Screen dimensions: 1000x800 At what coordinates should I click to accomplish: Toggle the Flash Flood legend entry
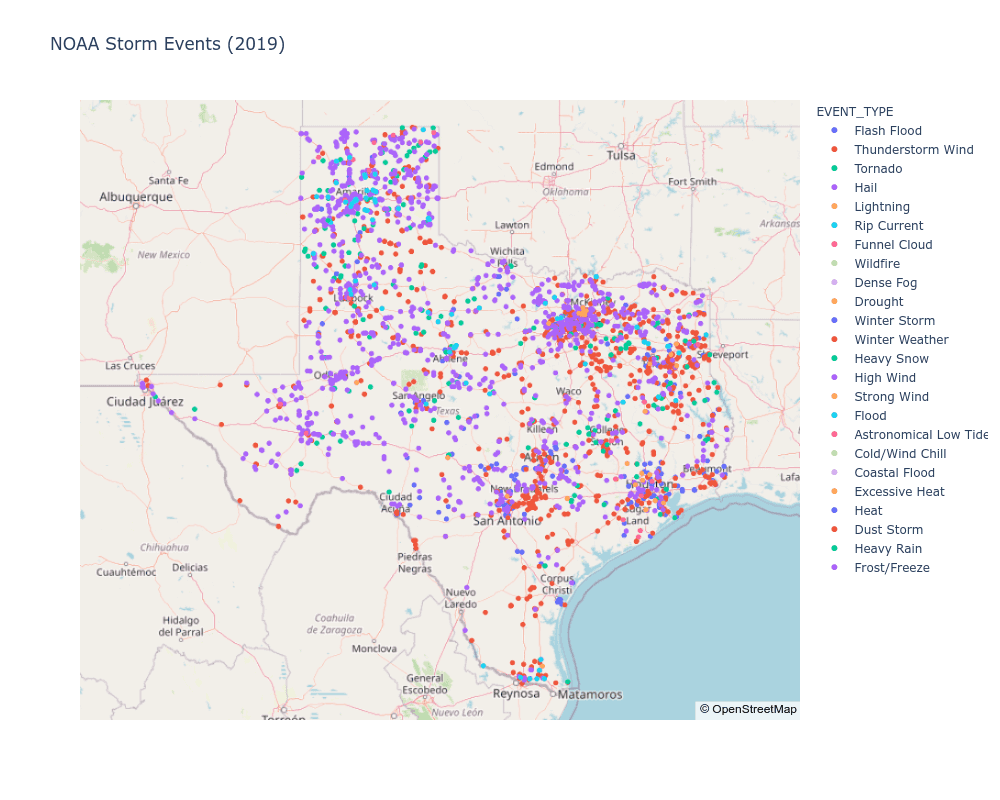887,131
